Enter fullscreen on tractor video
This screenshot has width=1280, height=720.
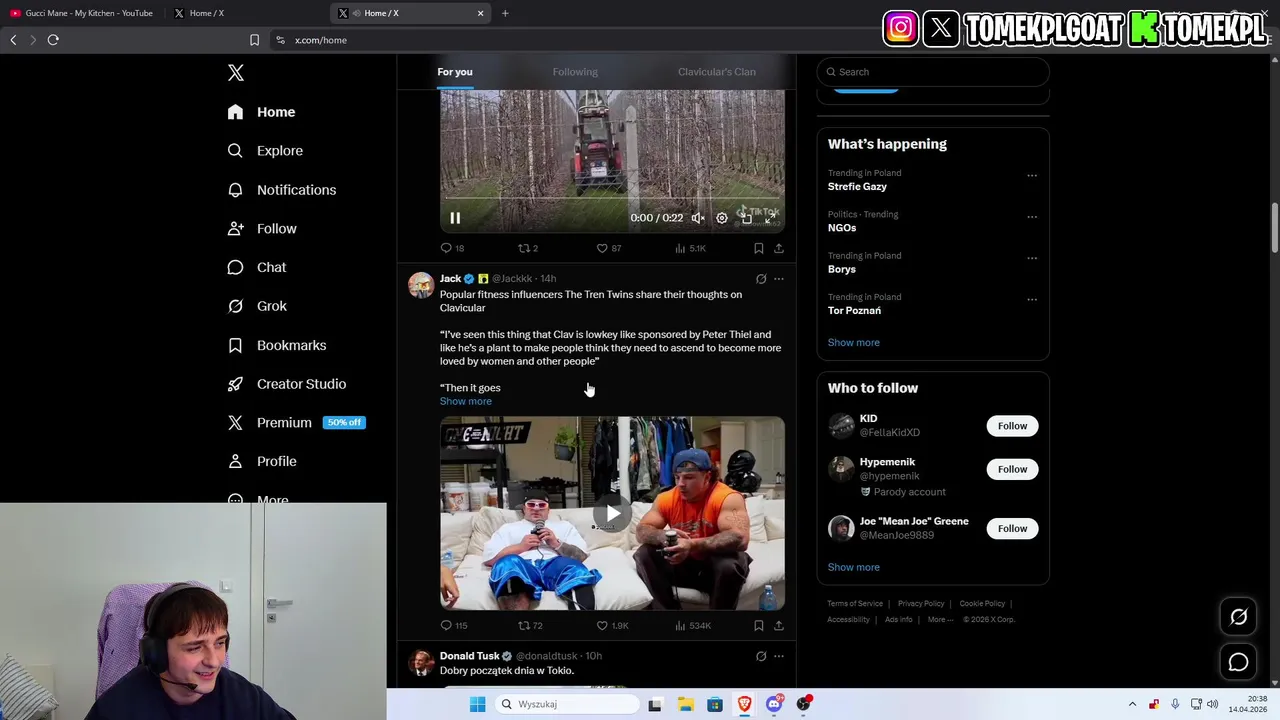click(x=770, y=218)
